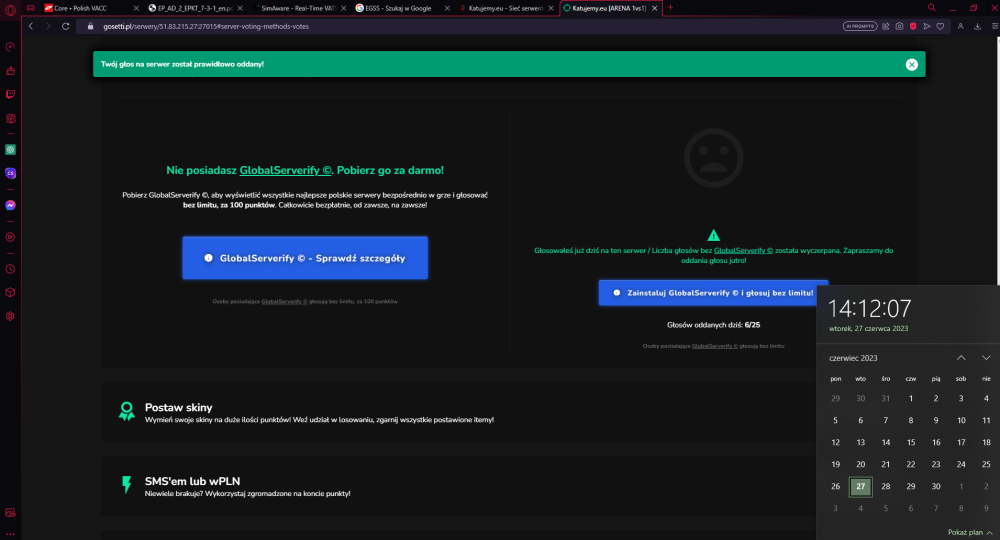
Task: Open the easy setup sliders icon
Action: coord(994,26)
